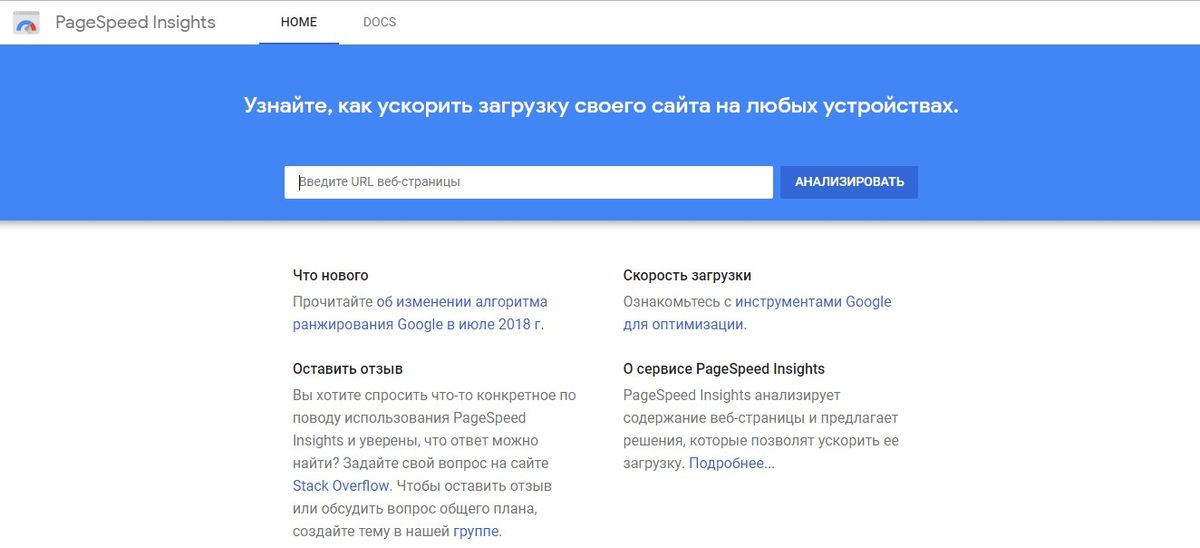Viewport: 1200px width, 548px height.
Task: Open the HOME tab
Action: [299, 22]
